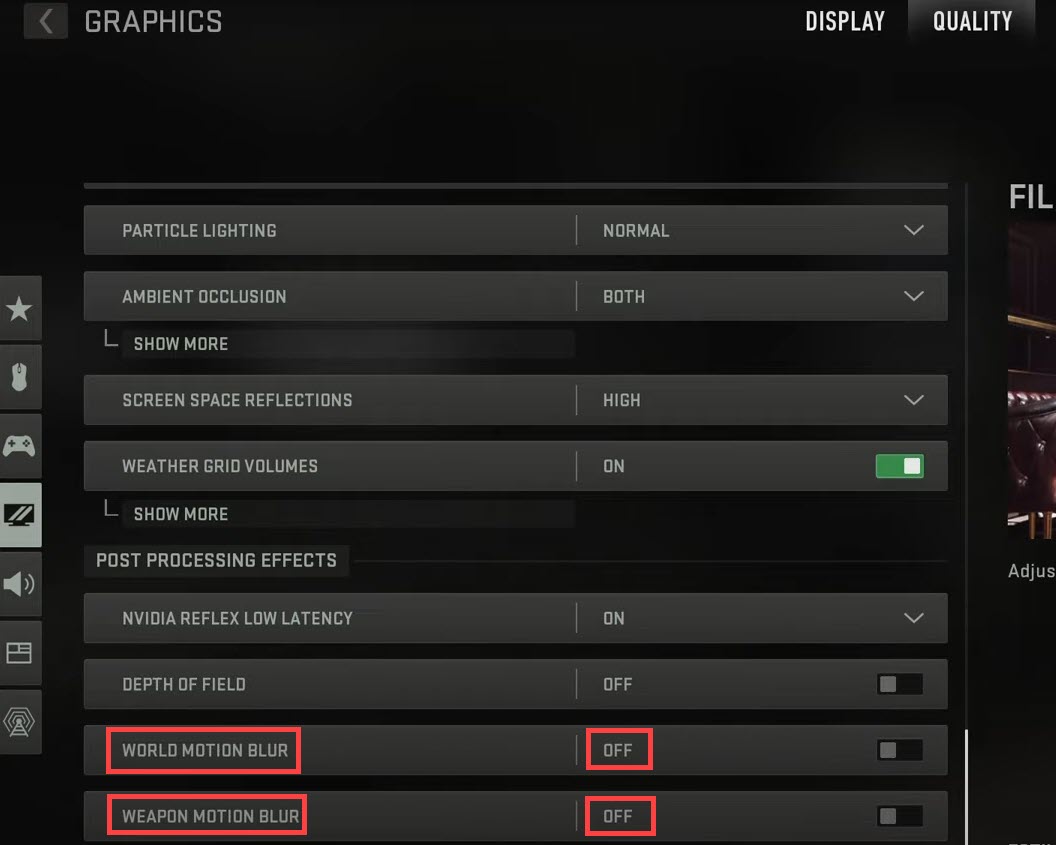Switch to the Display tab
Screen dimensions: 1056x845
pyautogui.click(x=845, y=21)
